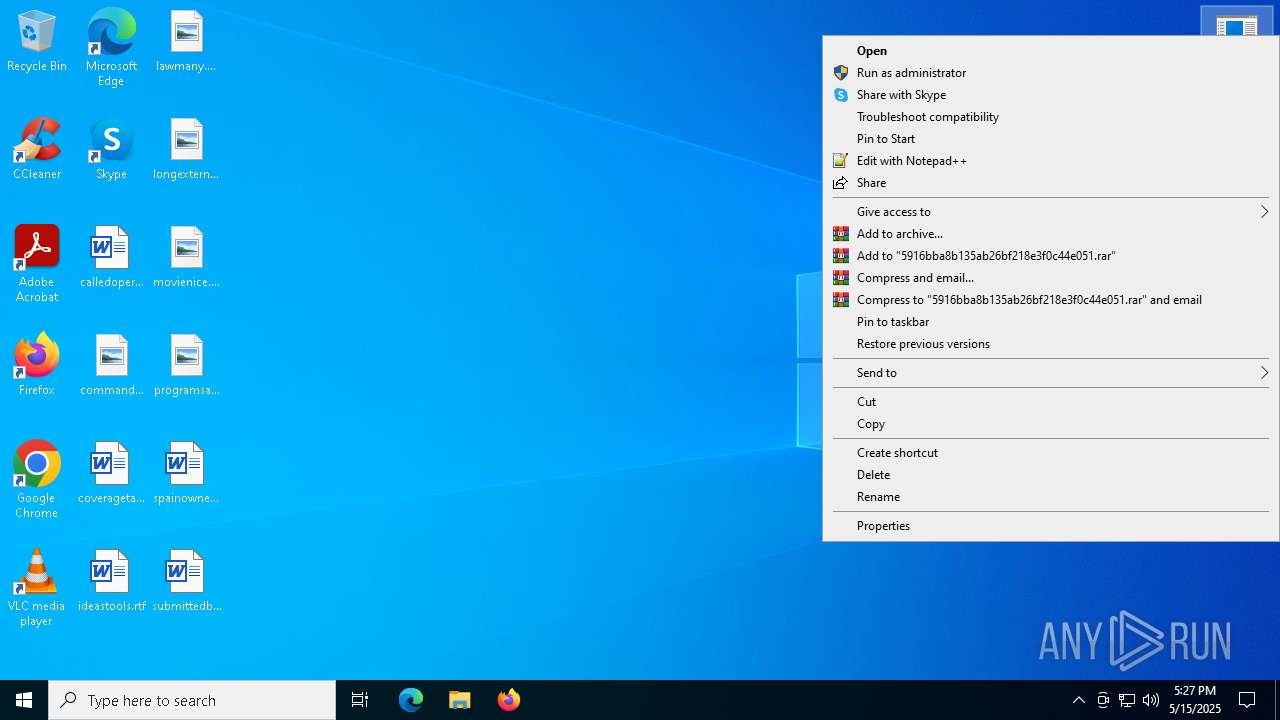Select the Firefox desktop shortcut
Image resolution: width=1280 pixels, height=720 pixels.
[x=37, y=366]
